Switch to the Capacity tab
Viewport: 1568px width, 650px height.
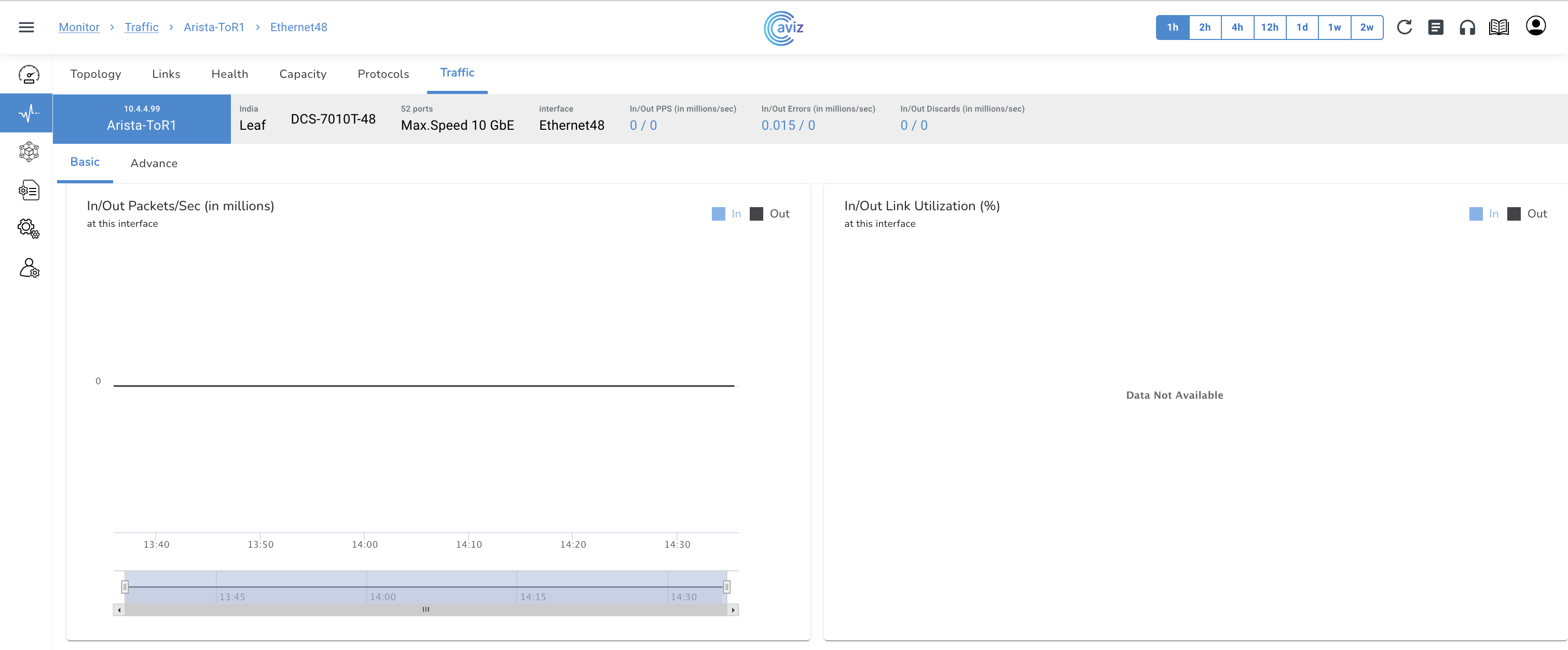(x=302, y=74)
